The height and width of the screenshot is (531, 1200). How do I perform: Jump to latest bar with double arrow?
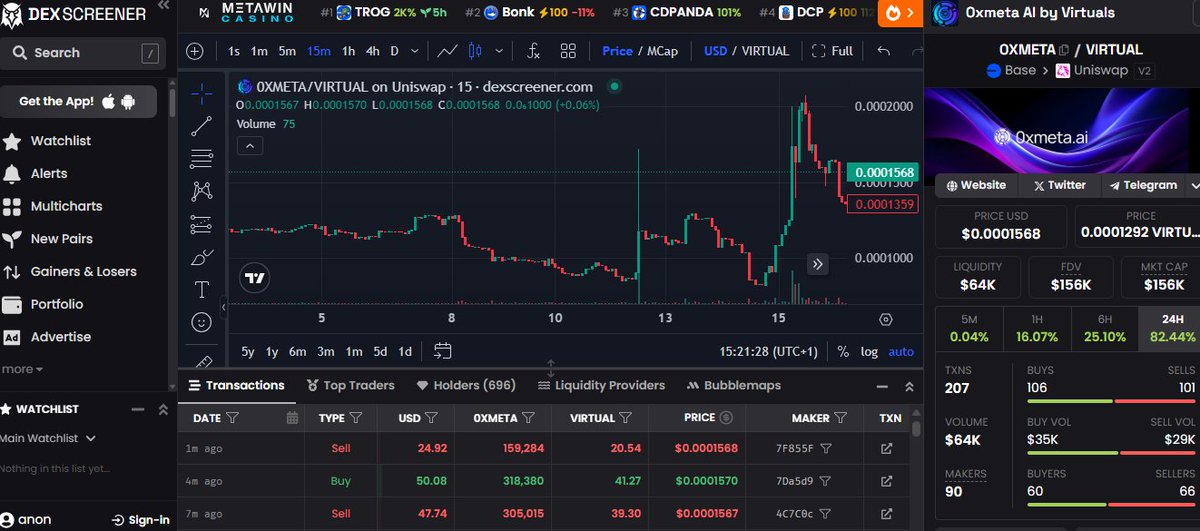[x=818, y=264]
